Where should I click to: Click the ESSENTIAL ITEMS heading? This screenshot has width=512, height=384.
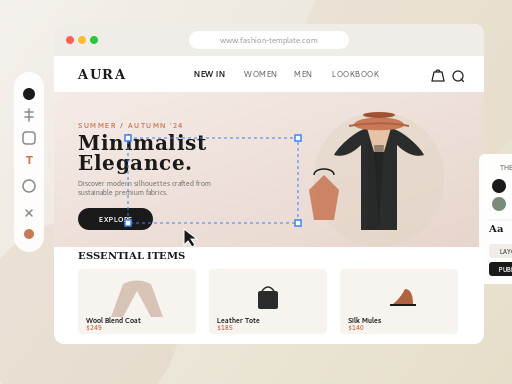(131, 255)
